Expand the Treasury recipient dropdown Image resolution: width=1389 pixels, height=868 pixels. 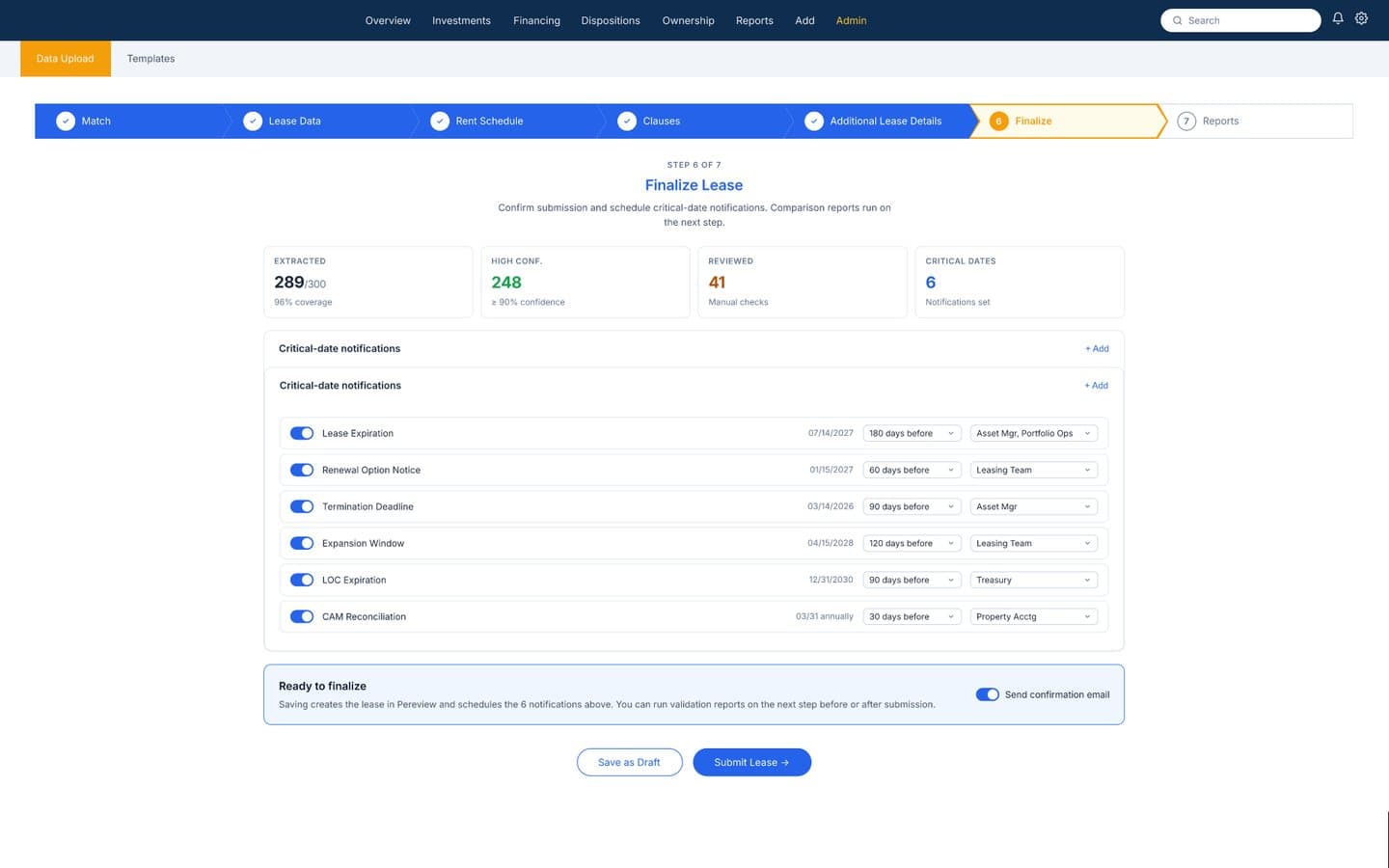tap(1034, 581)
